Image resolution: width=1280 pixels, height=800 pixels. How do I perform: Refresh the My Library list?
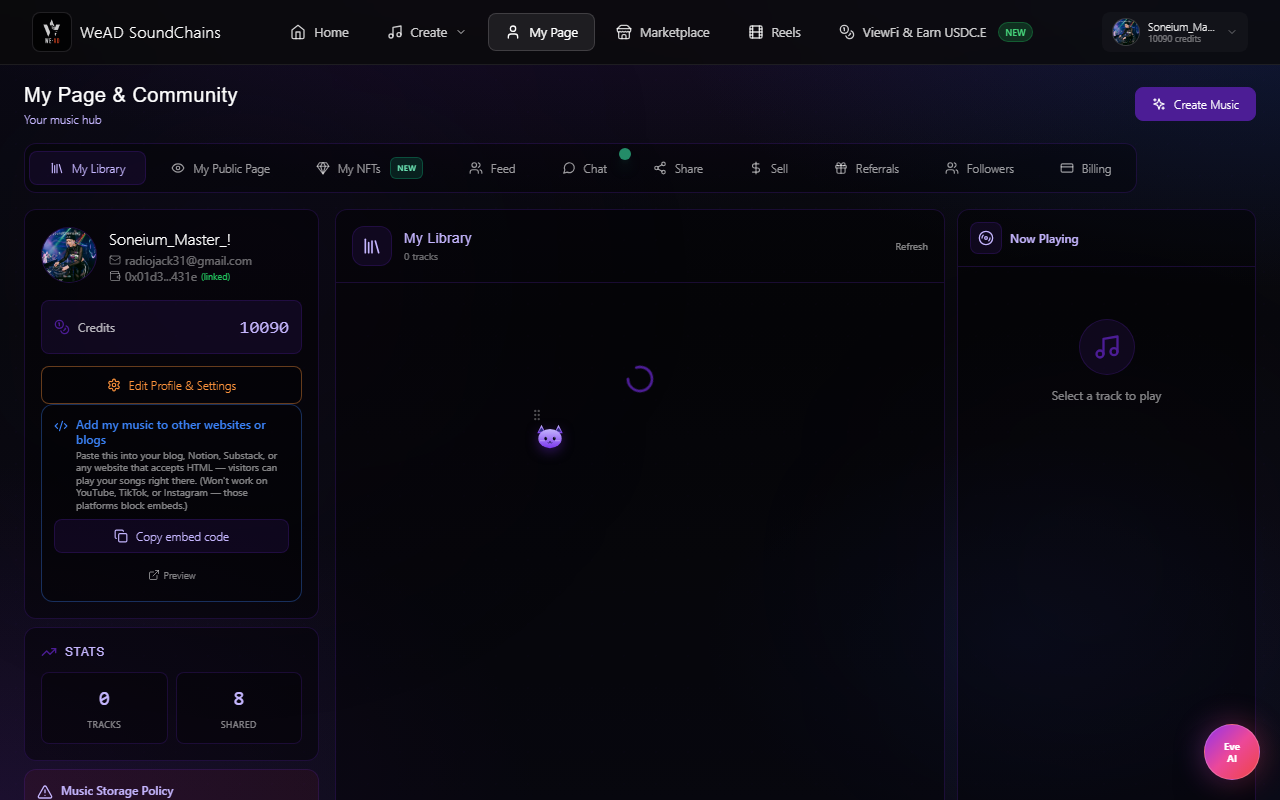[911, 246]
